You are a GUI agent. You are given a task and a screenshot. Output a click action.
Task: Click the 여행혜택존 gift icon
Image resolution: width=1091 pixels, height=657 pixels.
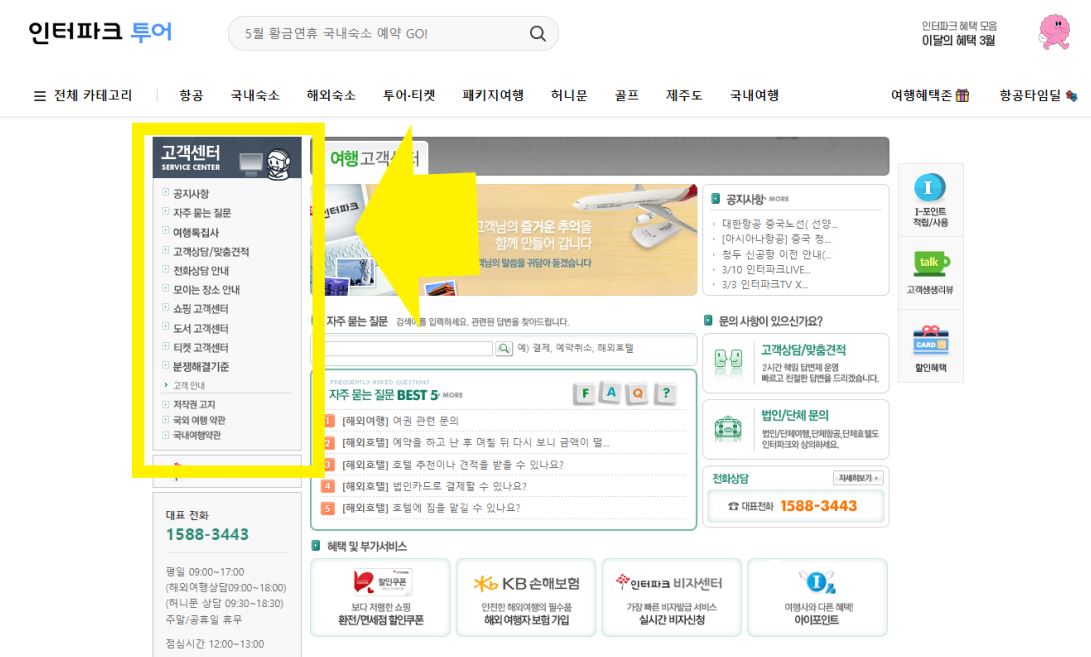point(962,95)
